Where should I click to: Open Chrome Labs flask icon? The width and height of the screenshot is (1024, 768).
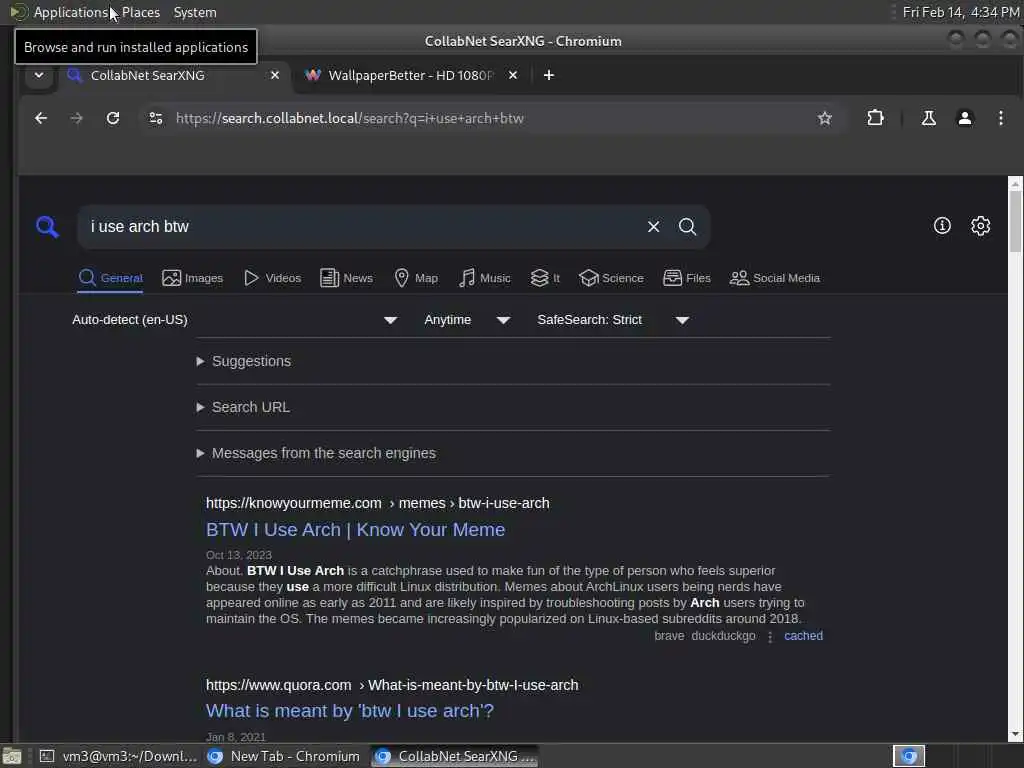928,118
